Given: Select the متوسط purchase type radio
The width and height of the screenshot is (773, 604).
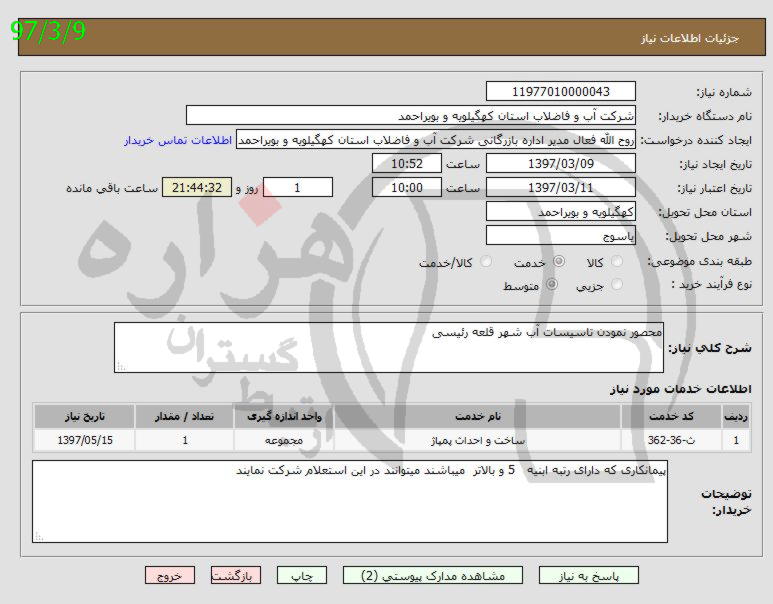Looking at the screenshot, I should (x=552, y=284).
